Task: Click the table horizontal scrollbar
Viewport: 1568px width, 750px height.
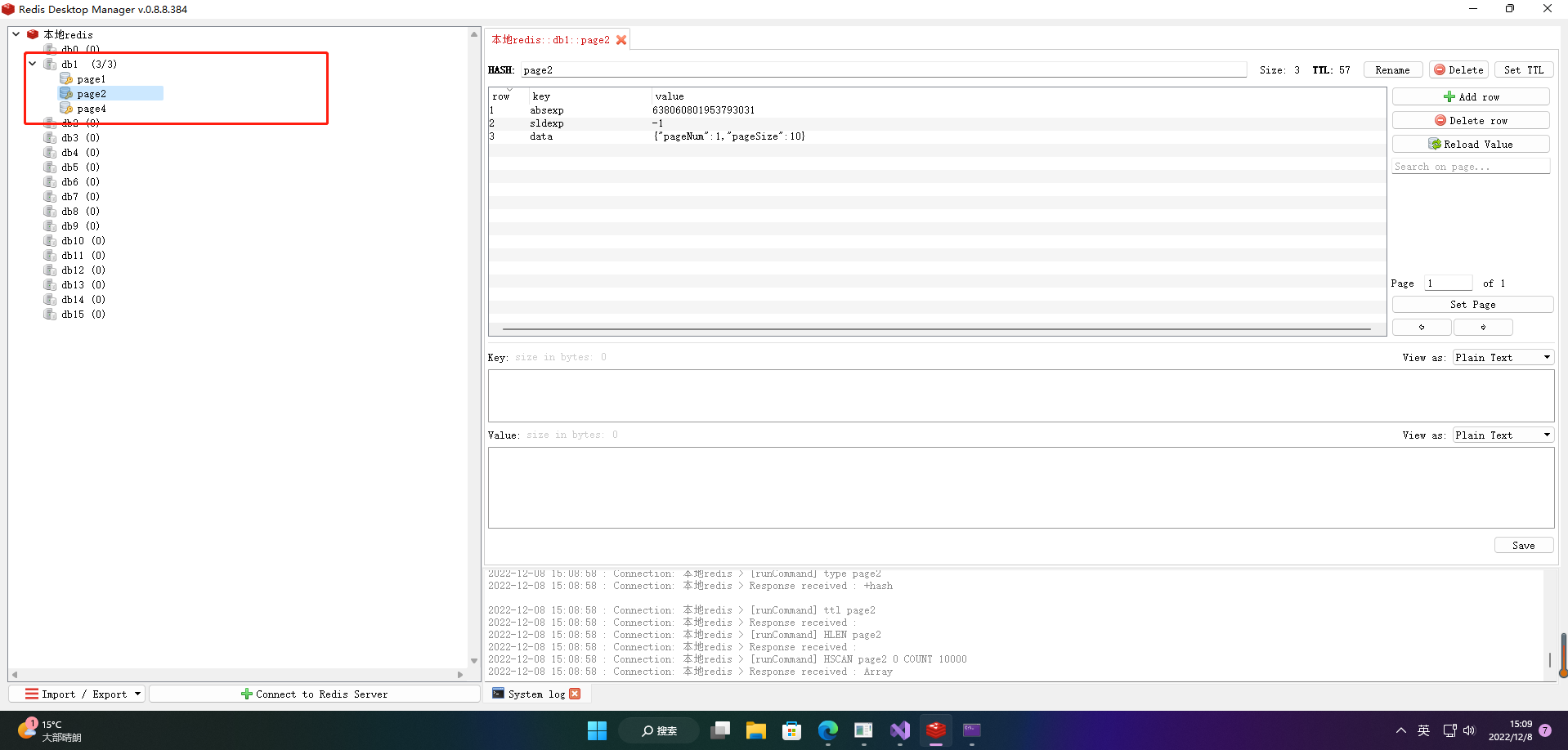Action: (936, 329)
